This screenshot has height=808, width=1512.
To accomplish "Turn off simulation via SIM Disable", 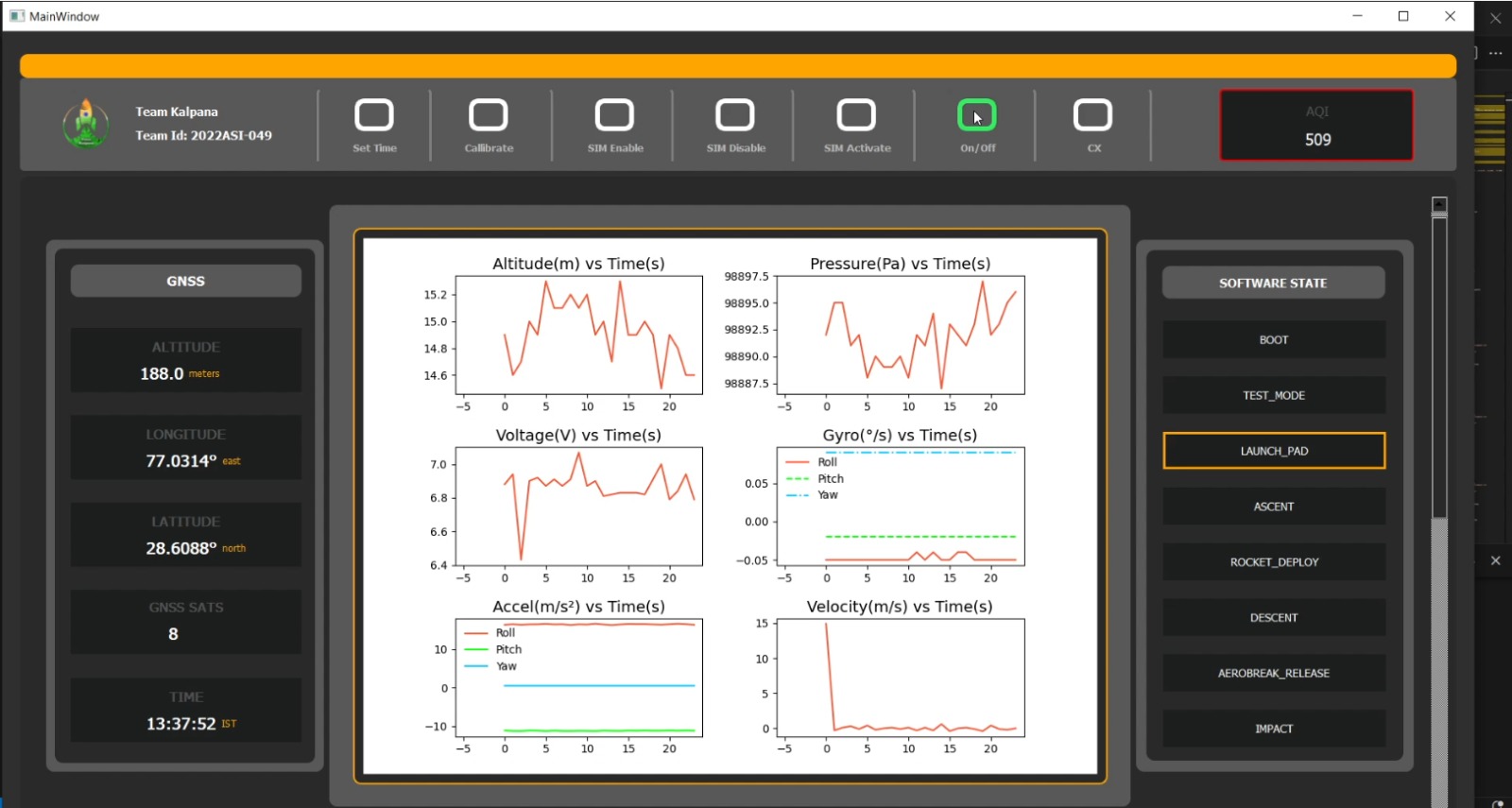I will [735, 115].
